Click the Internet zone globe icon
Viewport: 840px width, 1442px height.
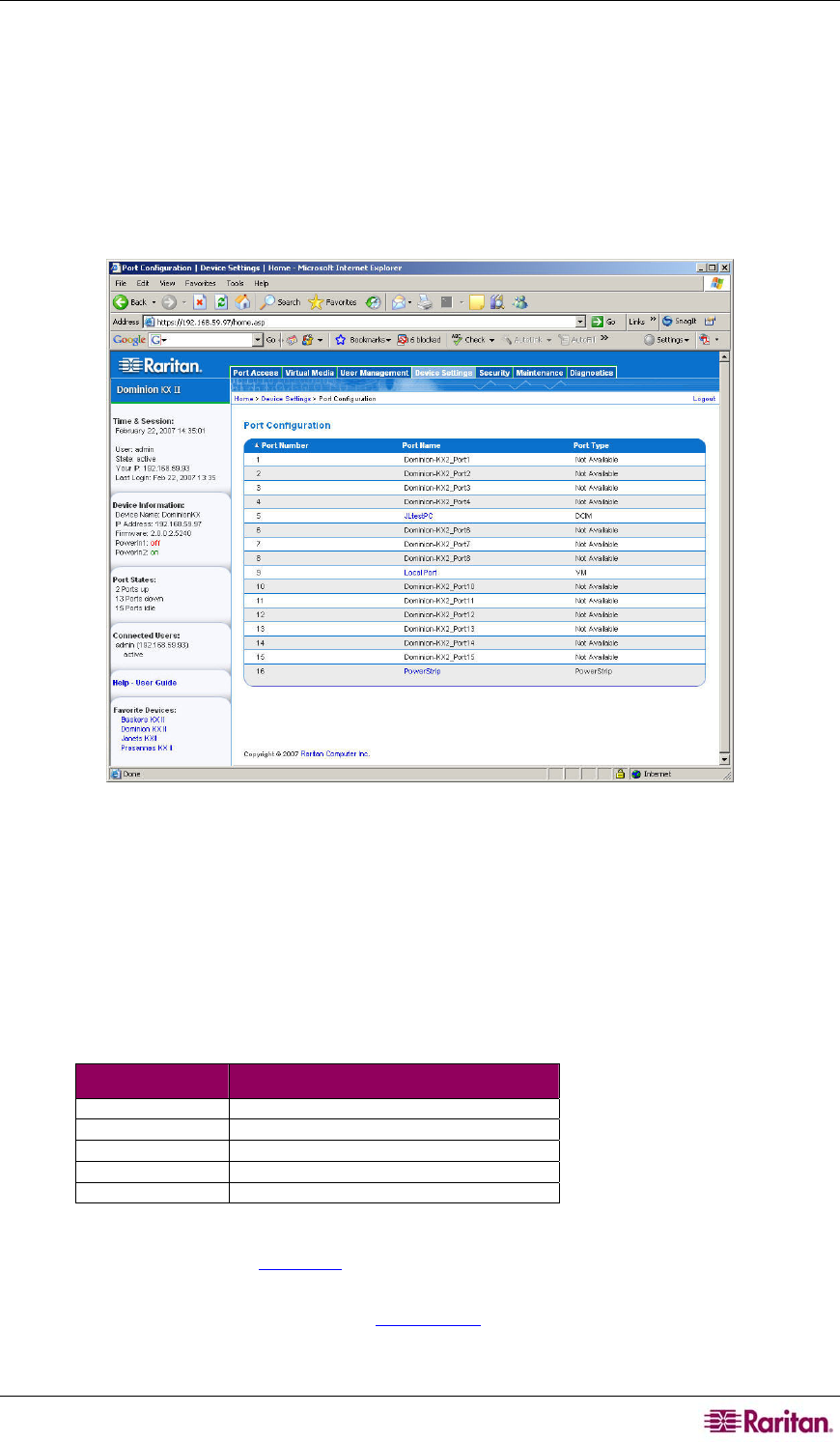pyautogui.click(x=637, y=774)
